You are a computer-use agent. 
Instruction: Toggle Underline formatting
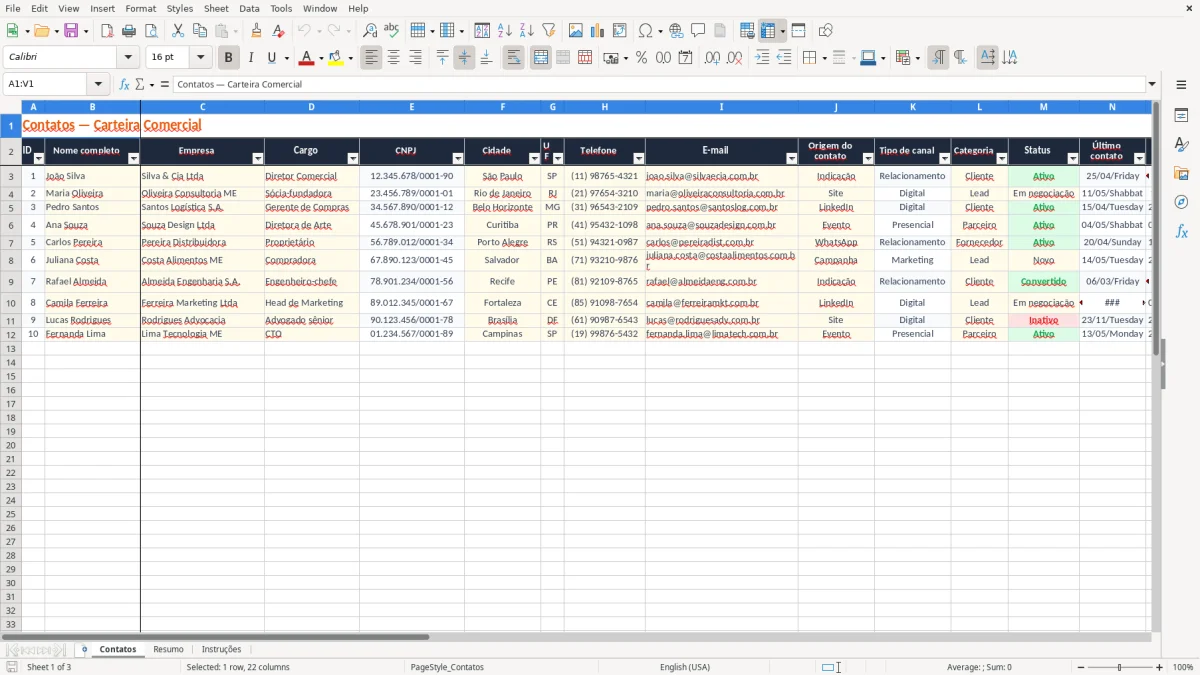click(x=272, y=58)
